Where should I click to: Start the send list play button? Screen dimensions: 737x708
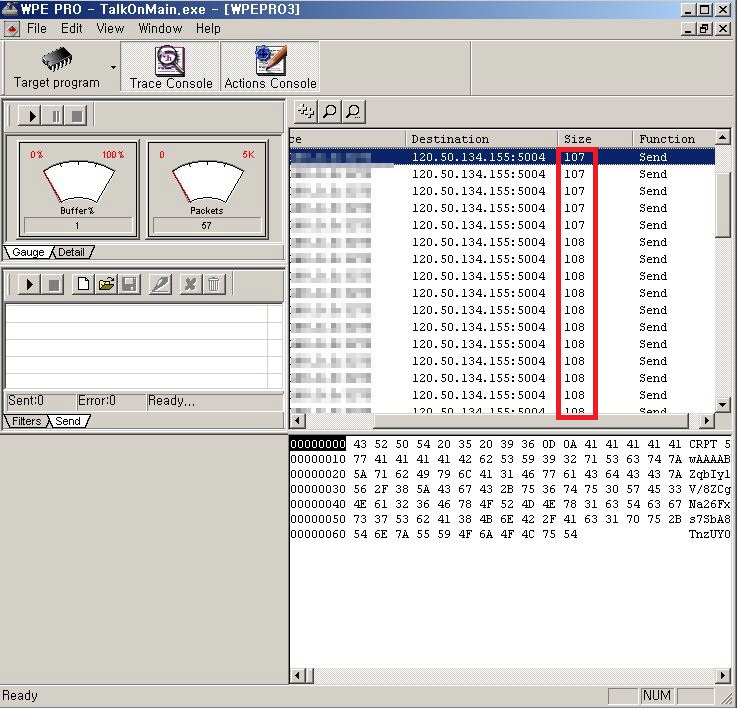pyautogui.click(x=30, y=284)
